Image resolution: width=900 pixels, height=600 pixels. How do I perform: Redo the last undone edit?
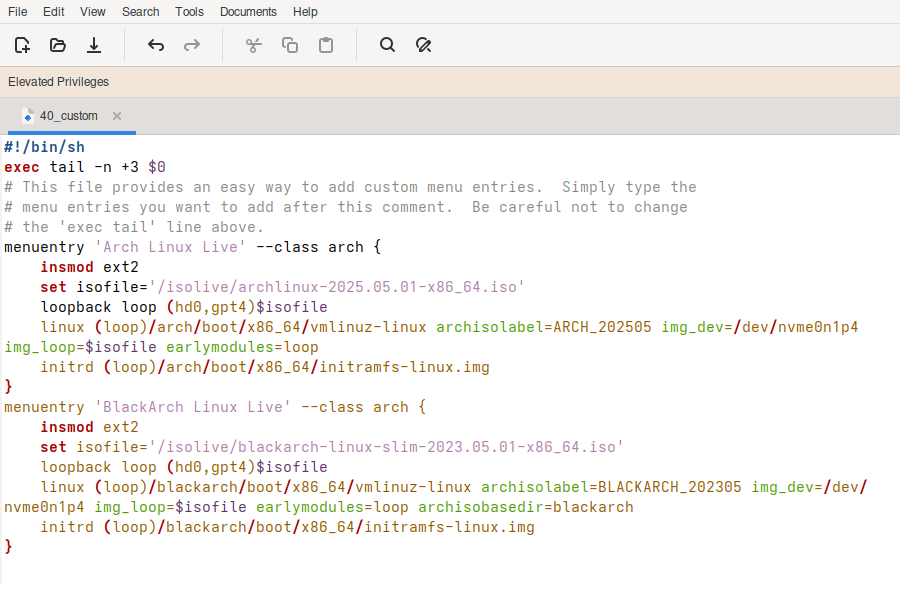click(192, 45)
